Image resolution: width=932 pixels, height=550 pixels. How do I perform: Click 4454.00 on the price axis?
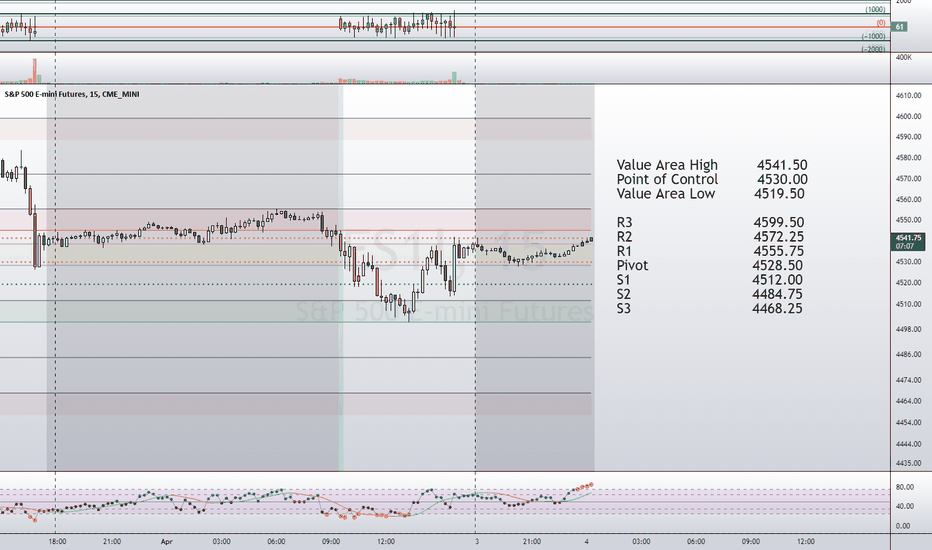(x=908, y=423)
